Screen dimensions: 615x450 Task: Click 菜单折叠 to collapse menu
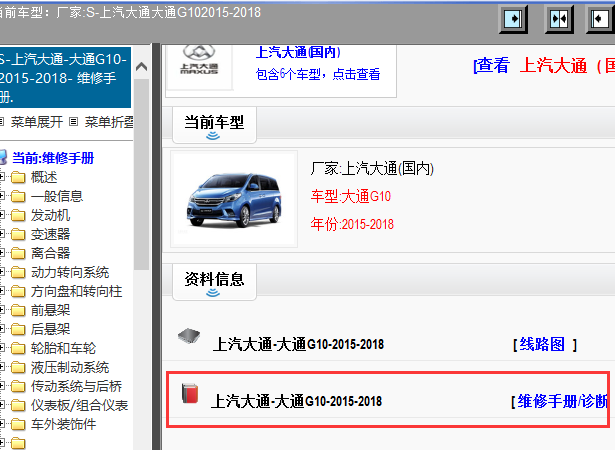pyautogui.click(x=109, y=122)
